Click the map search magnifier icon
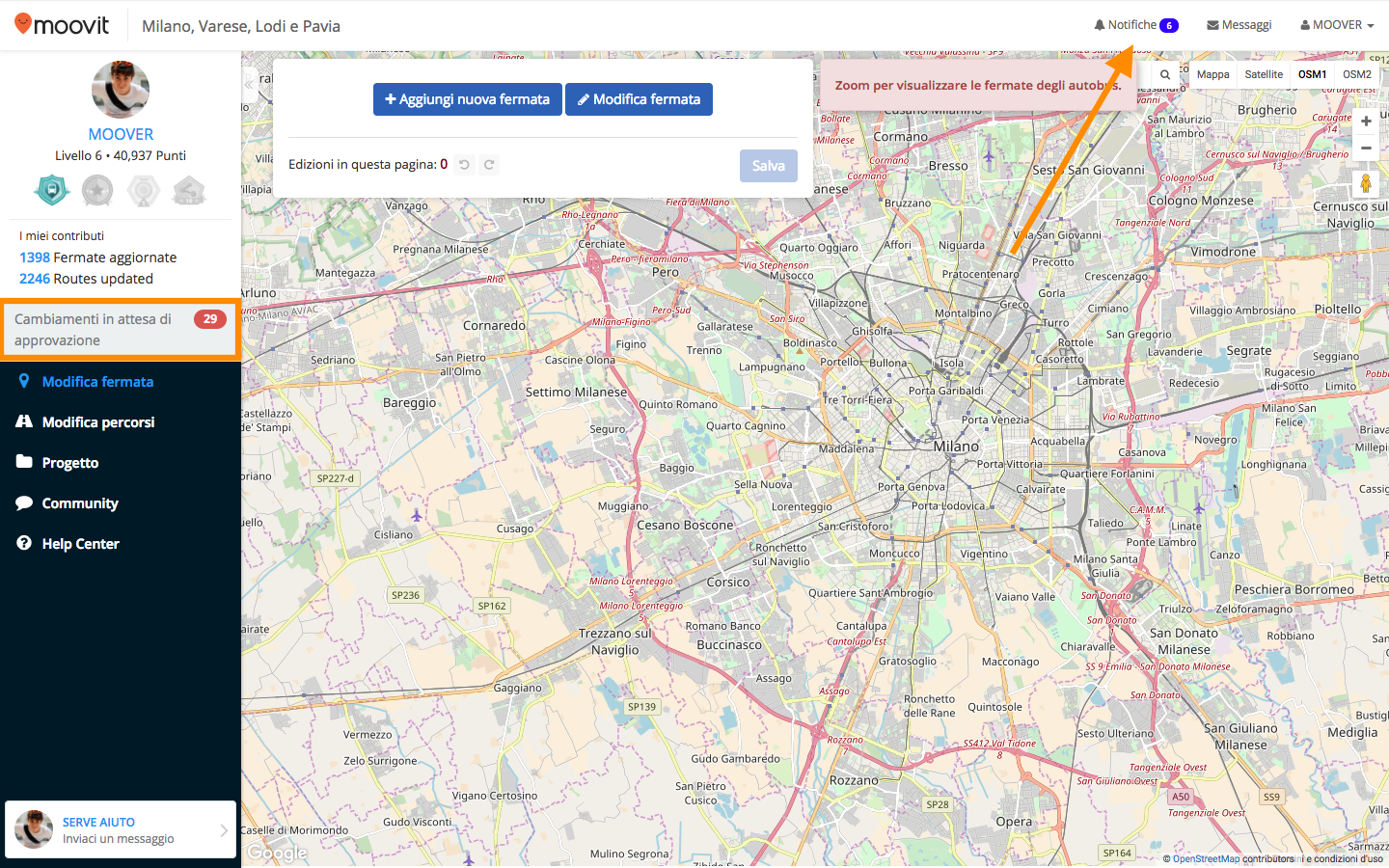Viewport: 1389px width, 868px height. coord(1165,74)
